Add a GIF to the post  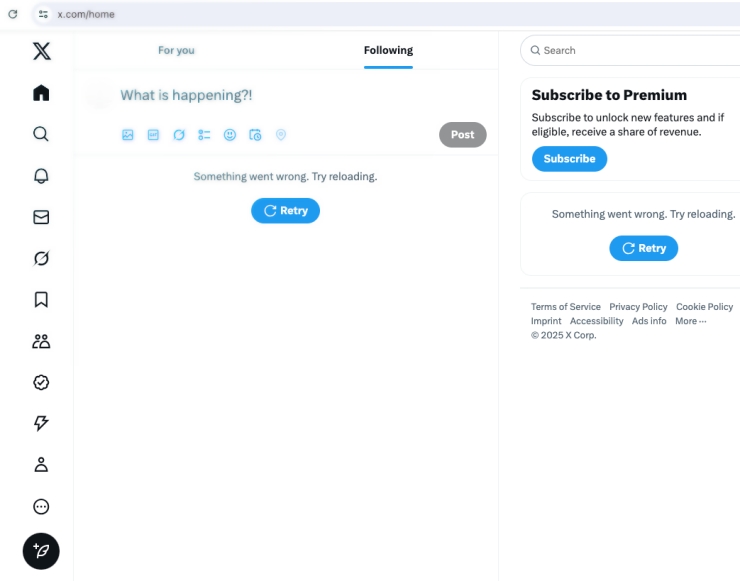[x=153, y=135]
